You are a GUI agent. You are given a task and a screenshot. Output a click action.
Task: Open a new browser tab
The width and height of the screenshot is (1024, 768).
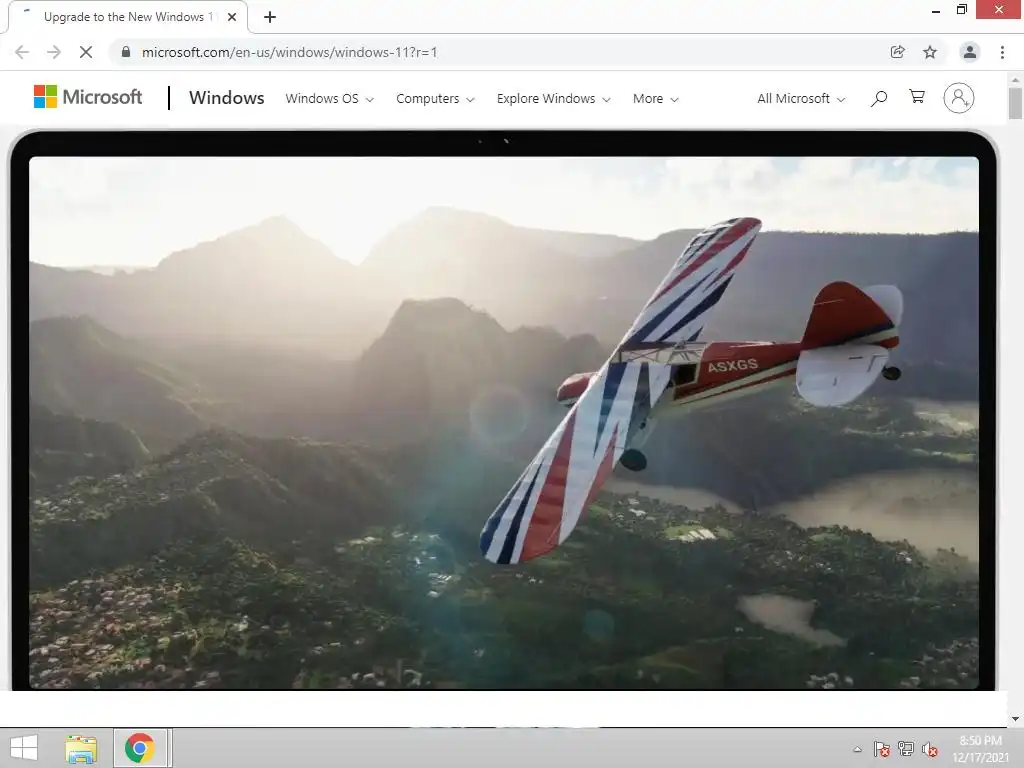[270, 17]
